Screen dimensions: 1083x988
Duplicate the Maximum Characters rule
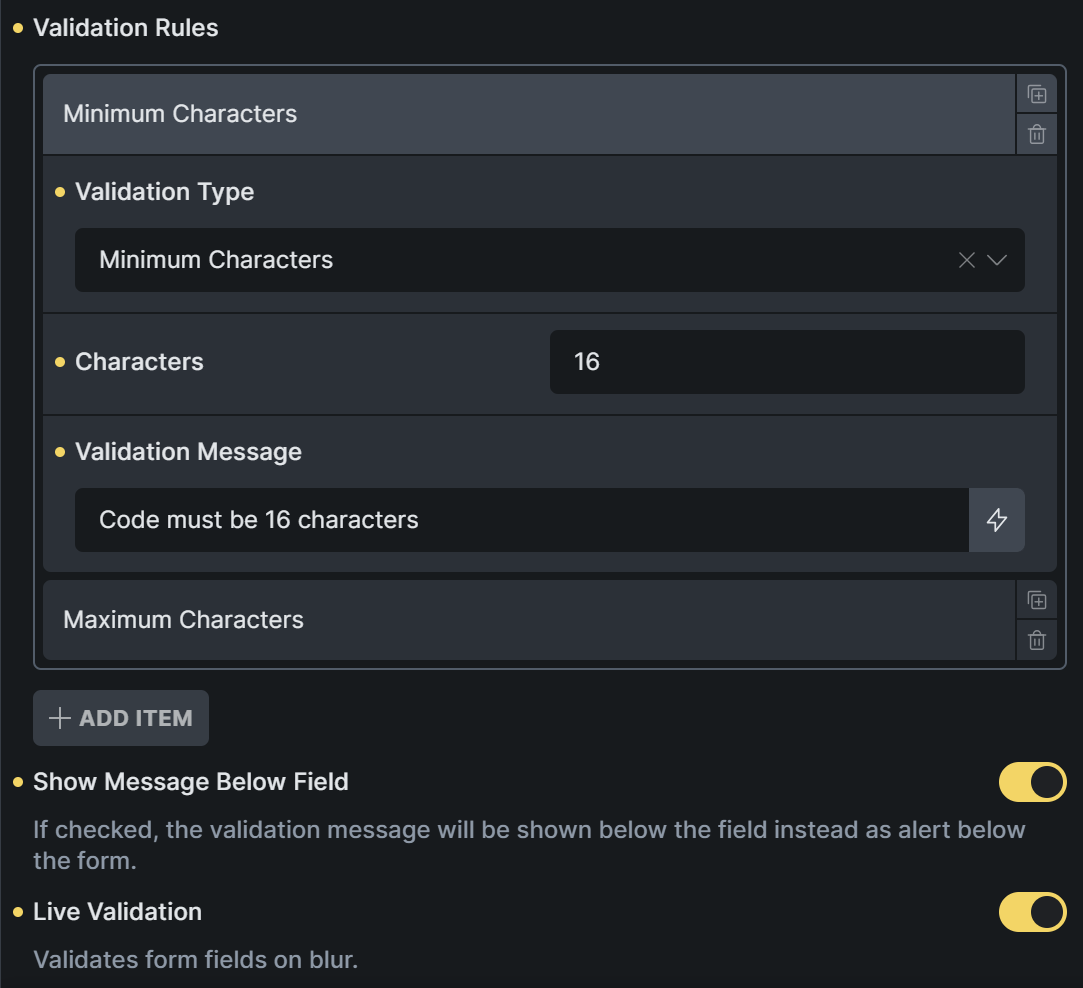1037,601
